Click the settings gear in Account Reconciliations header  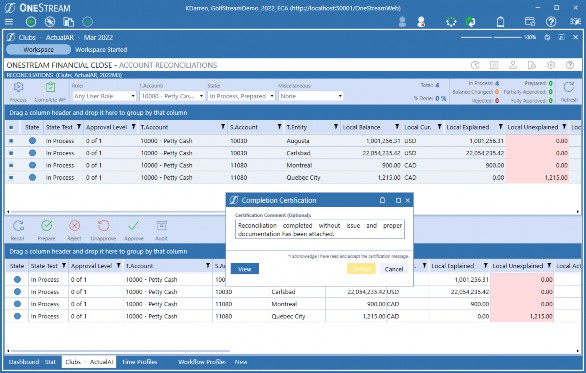[551, 65]
